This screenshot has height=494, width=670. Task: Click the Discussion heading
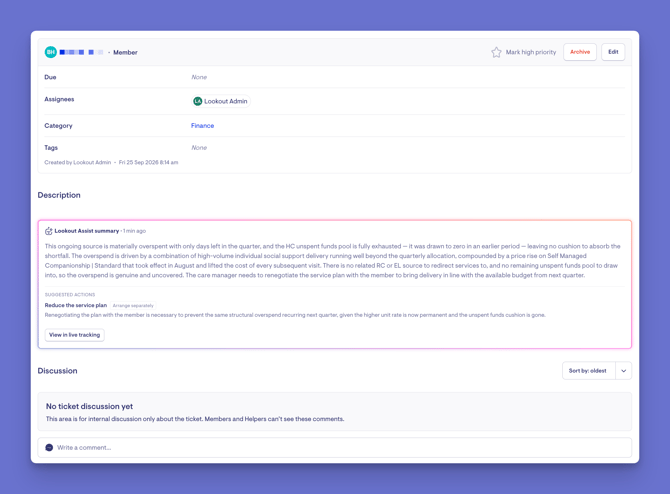57,371
